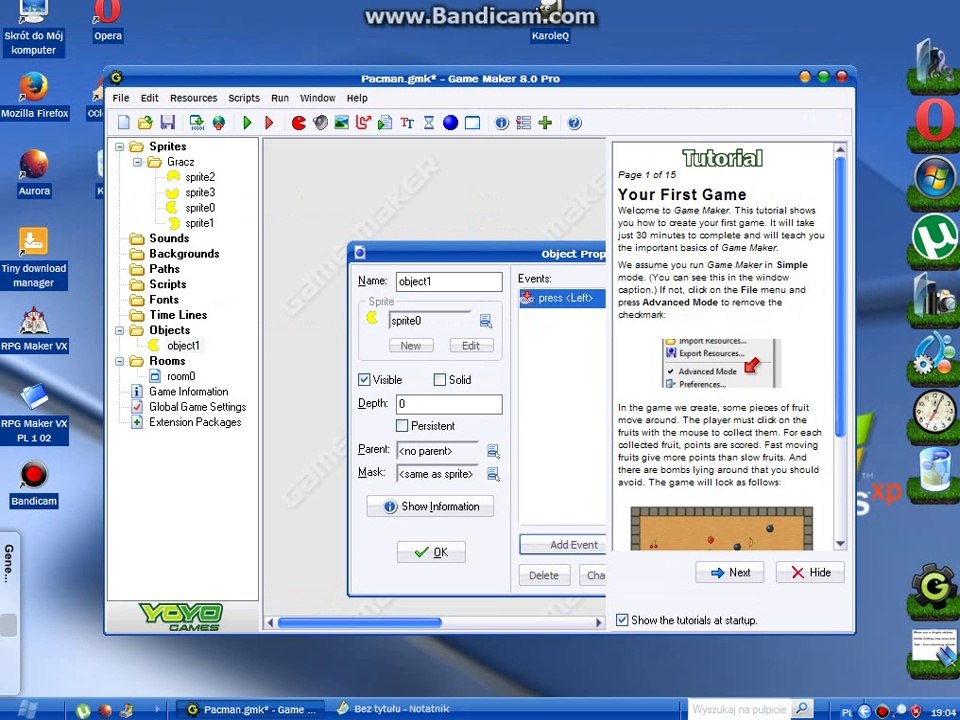Create a font with TT icon

click(x=407, y=122)
